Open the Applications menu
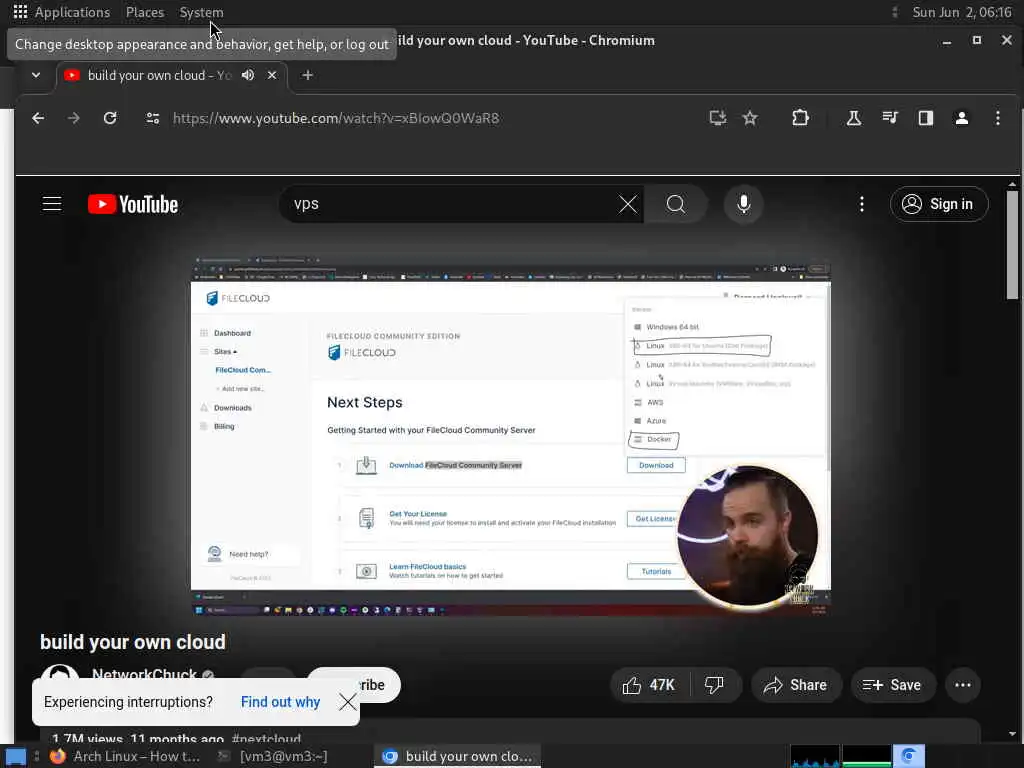This screenshot has width=1024, height=768. click(x=61, y=12)
